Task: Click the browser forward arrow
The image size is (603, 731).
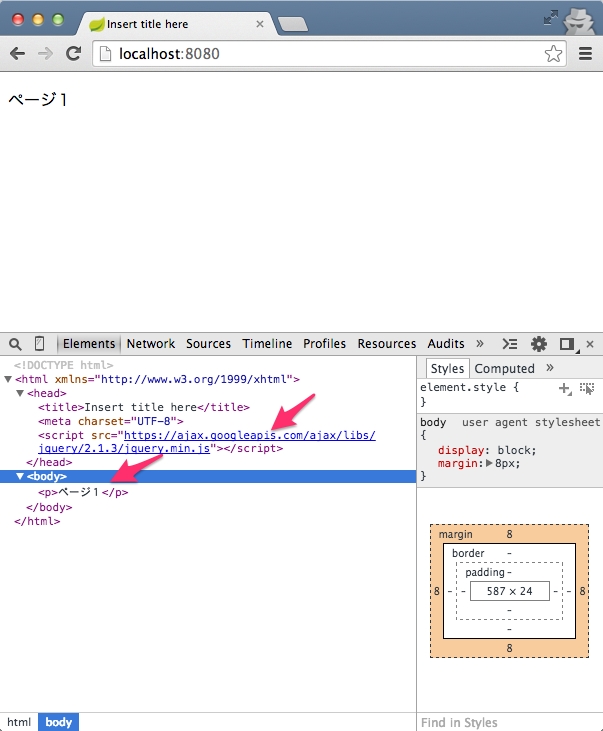Action: coord(45,54)
